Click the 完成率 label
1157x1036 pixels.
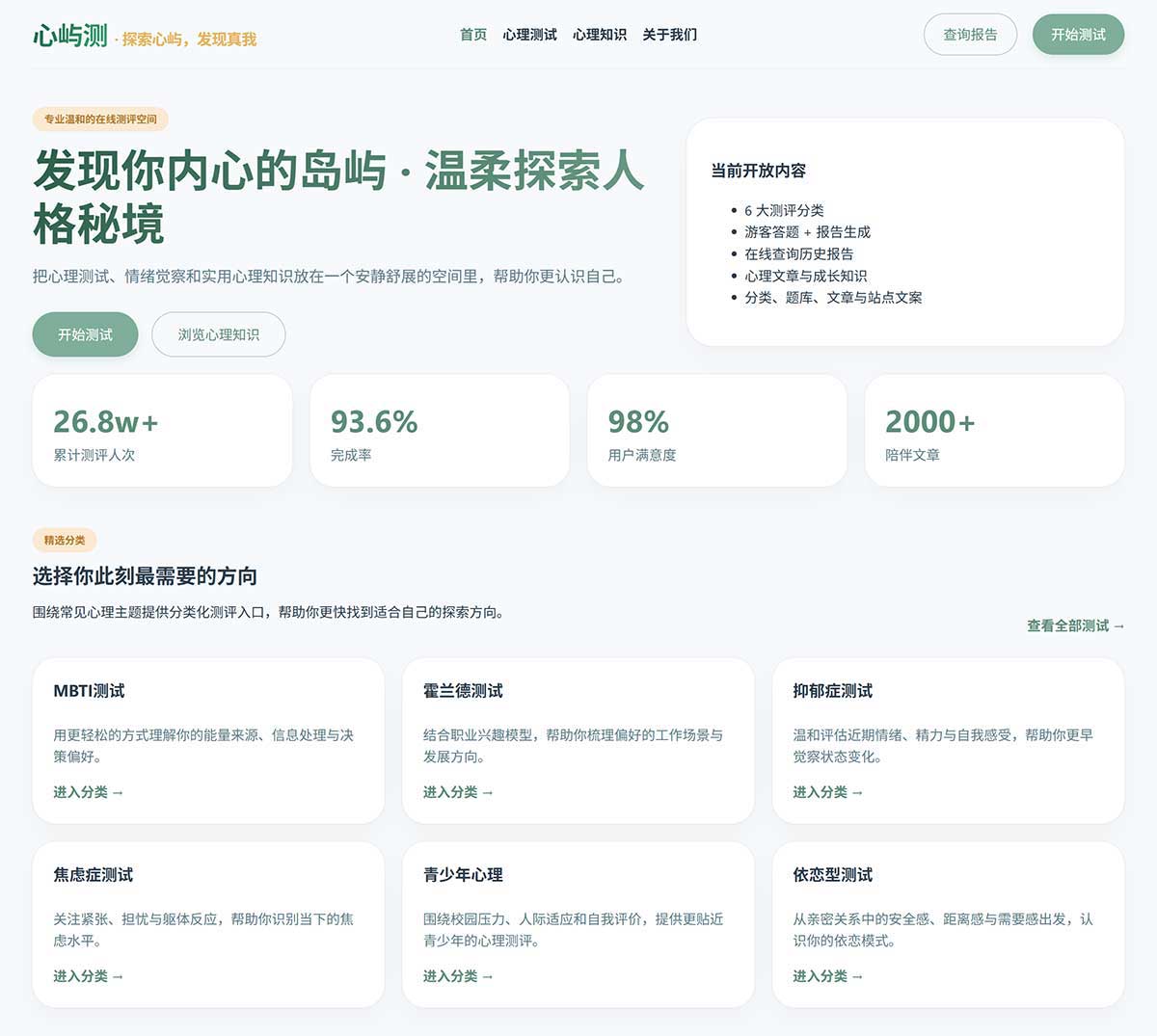point(351,455)
